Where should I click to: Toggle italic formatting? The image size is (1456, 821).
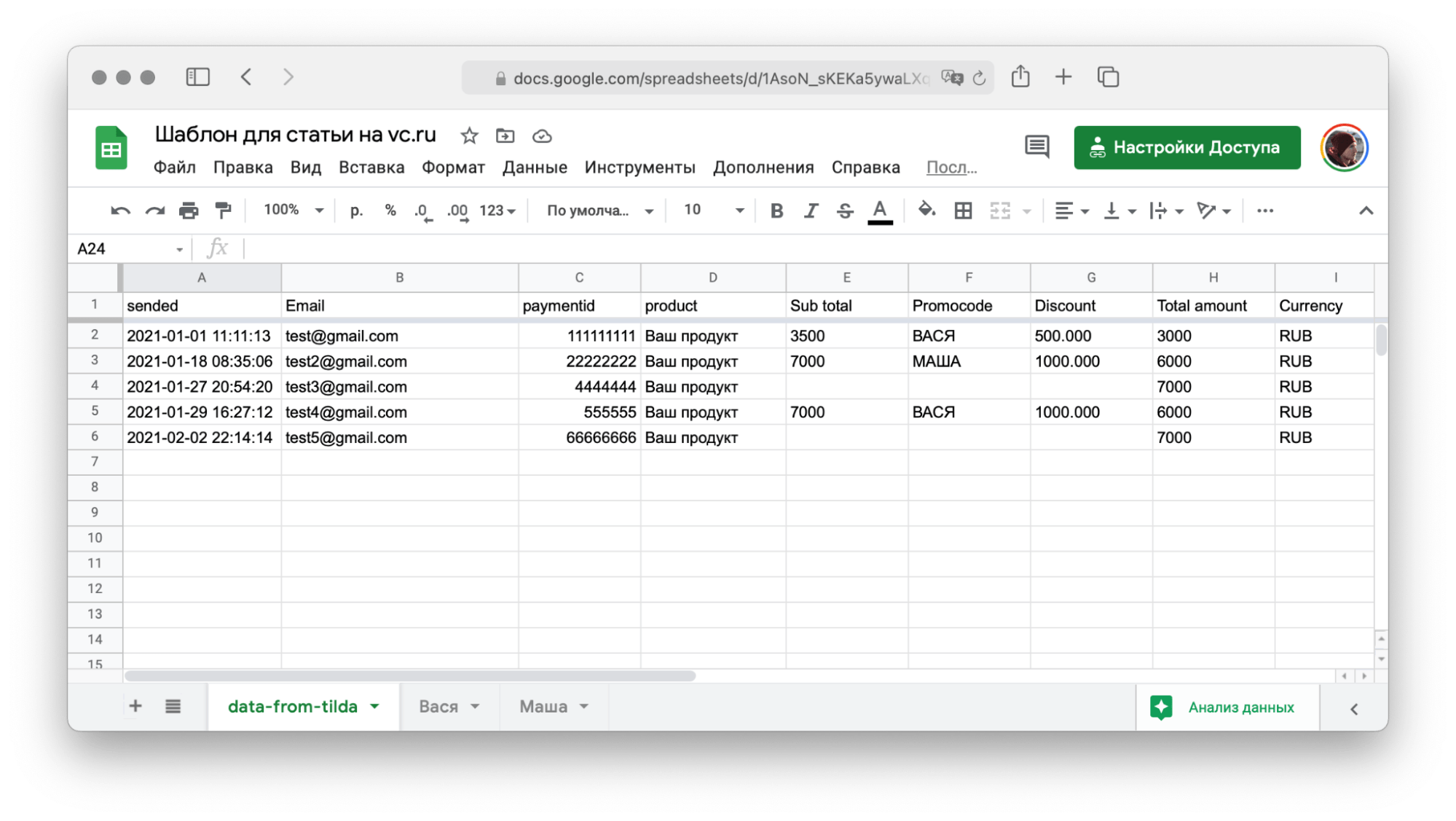811,211
